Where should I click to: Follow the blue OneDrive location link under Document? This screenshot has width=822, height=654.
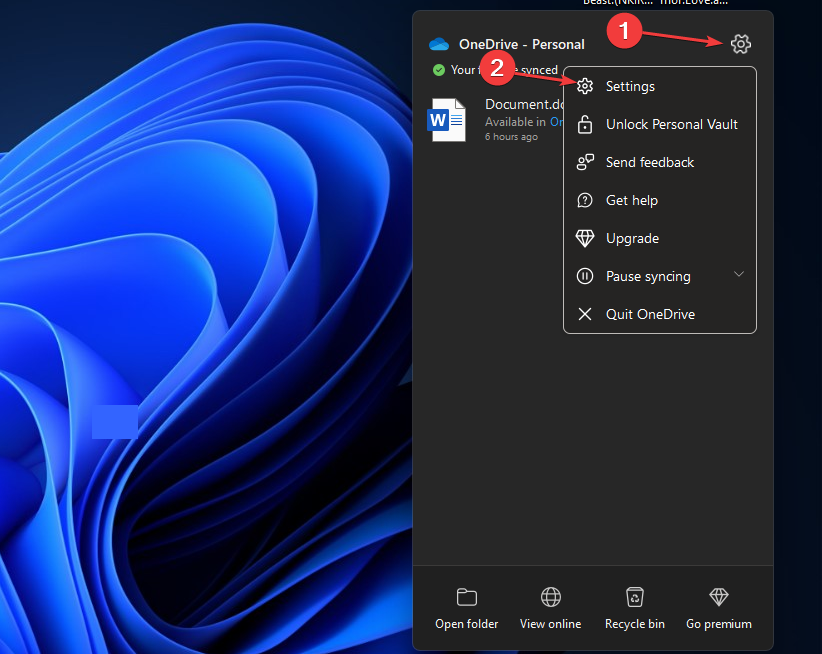pos(556,122)
